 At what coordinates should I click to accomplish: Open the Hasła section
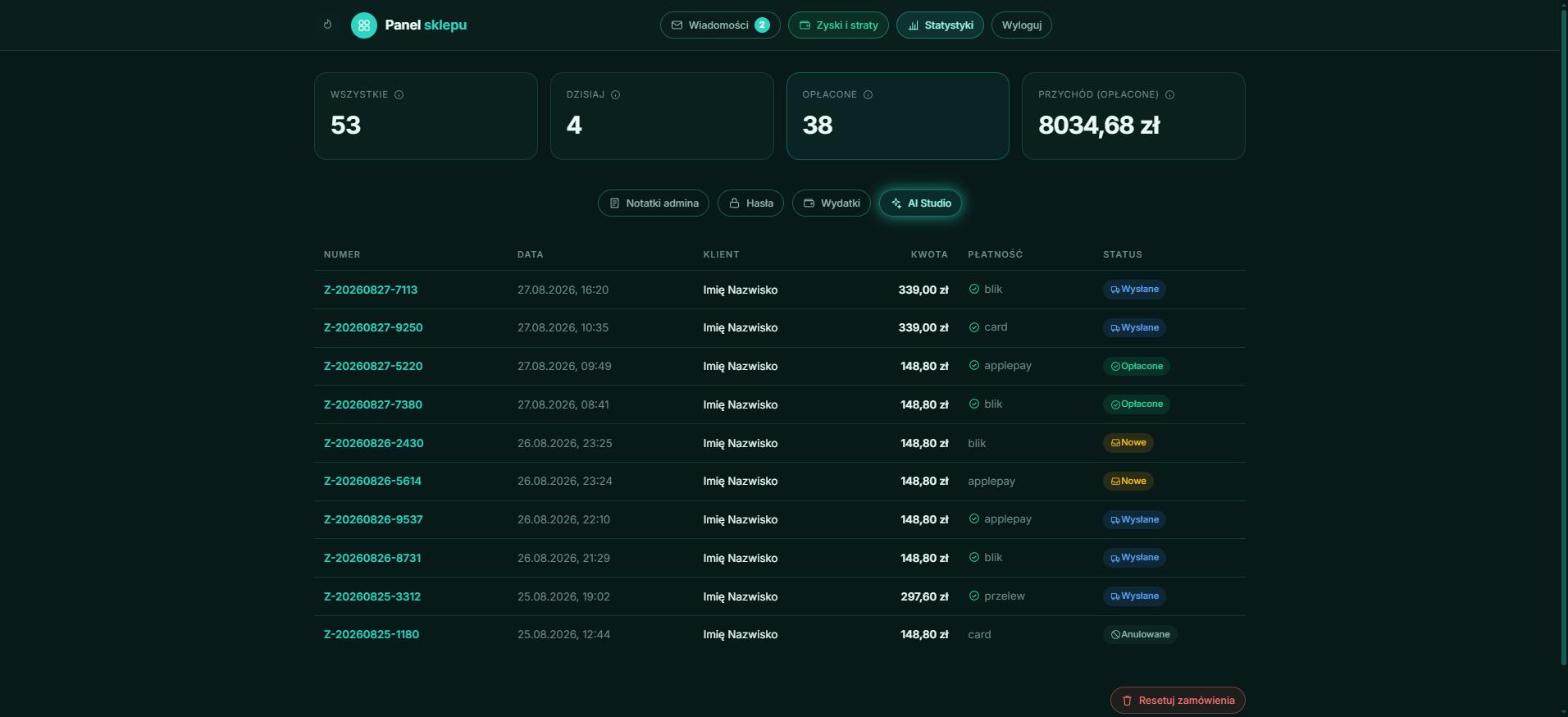(750, 203)
